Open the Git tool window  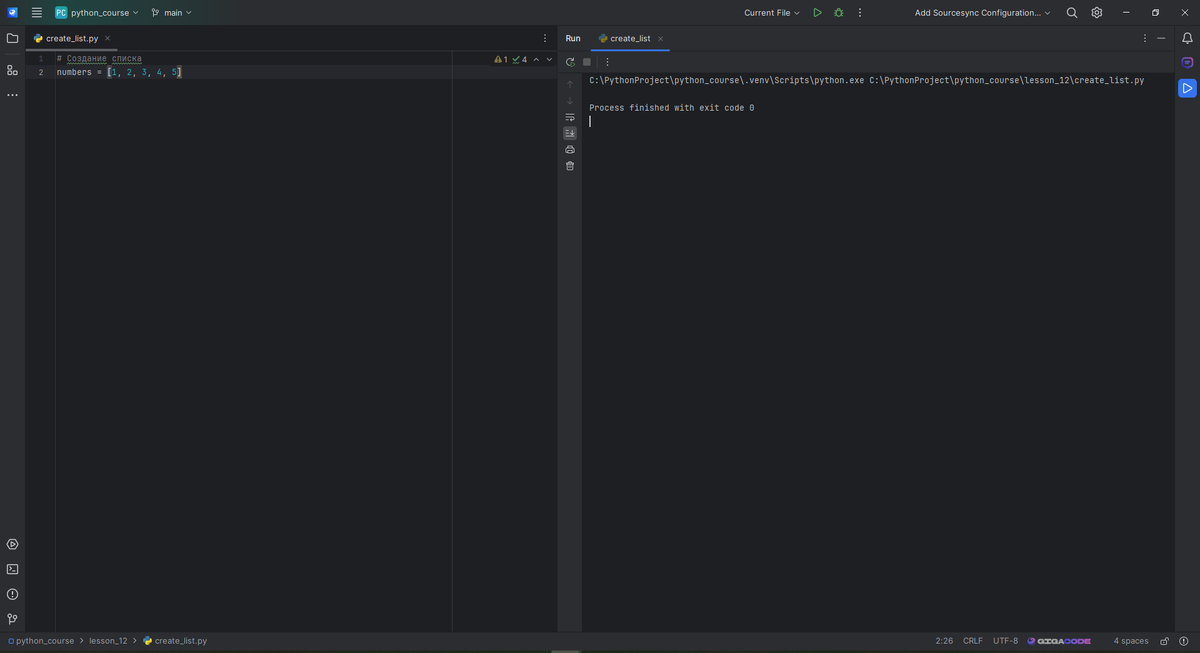coord(12,619)
